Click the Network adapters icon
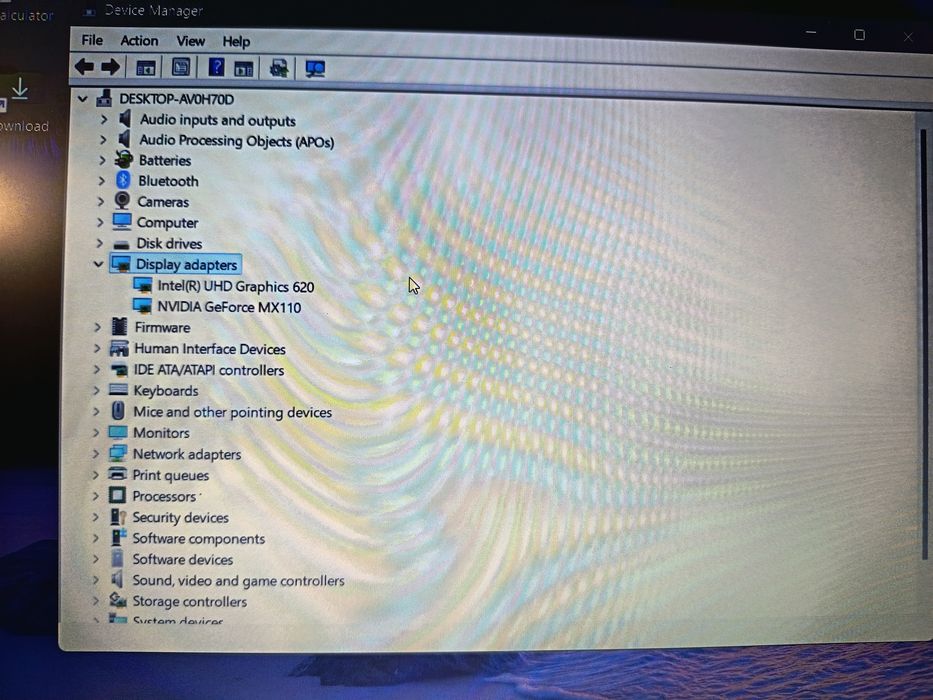Viewport: 933px width, 700px height. pos(118,453)
